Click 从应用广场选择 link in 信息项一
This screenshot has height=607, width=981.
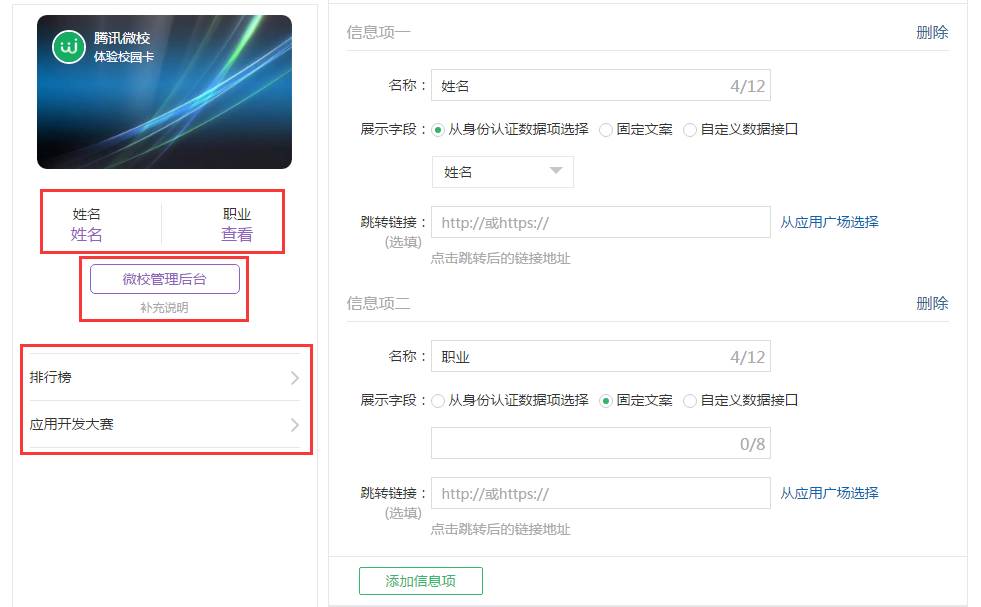[x=829, y=222]
